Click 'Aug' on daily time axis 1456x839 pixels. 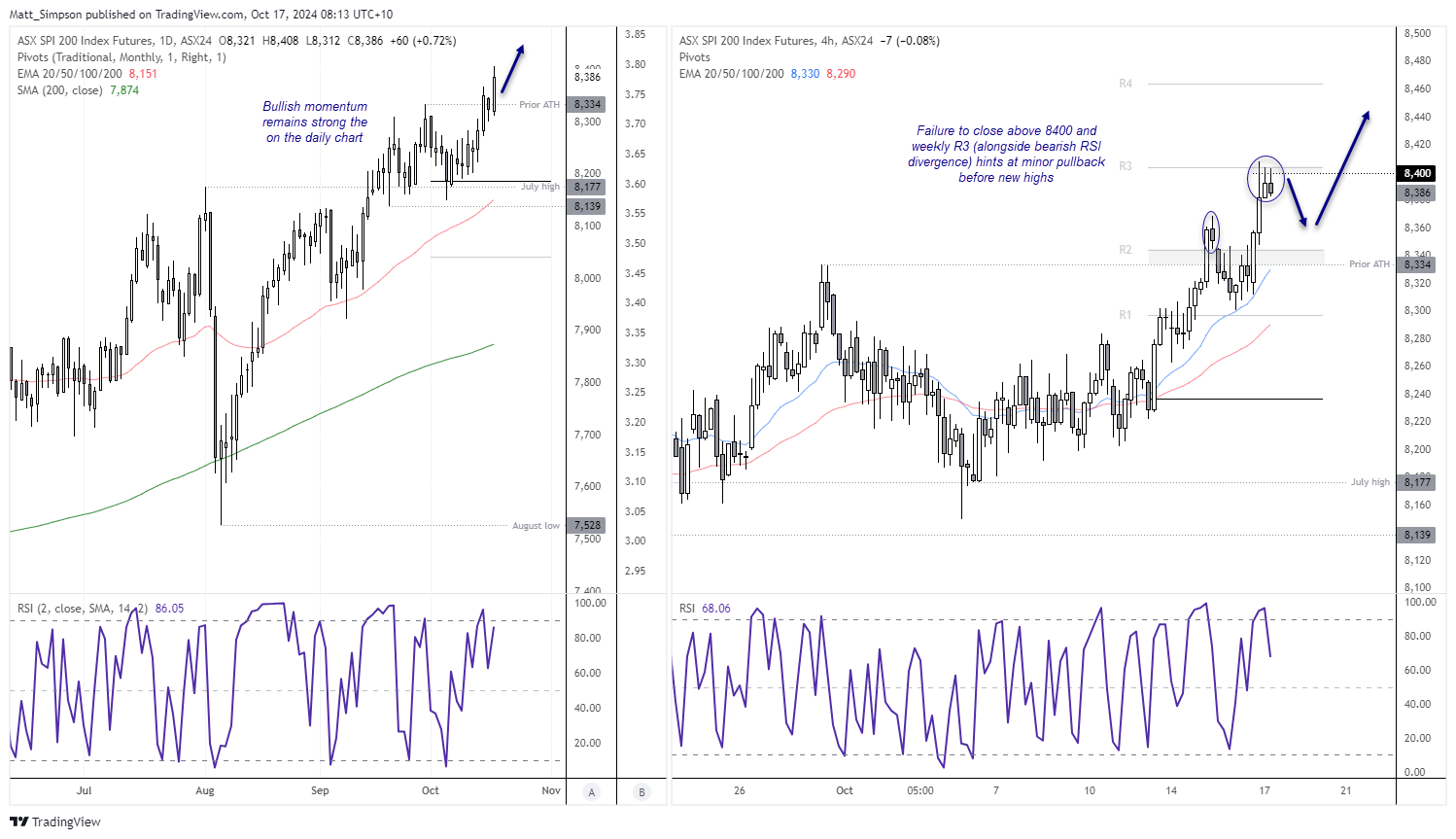pyautogui.click(x=204, y=791)
